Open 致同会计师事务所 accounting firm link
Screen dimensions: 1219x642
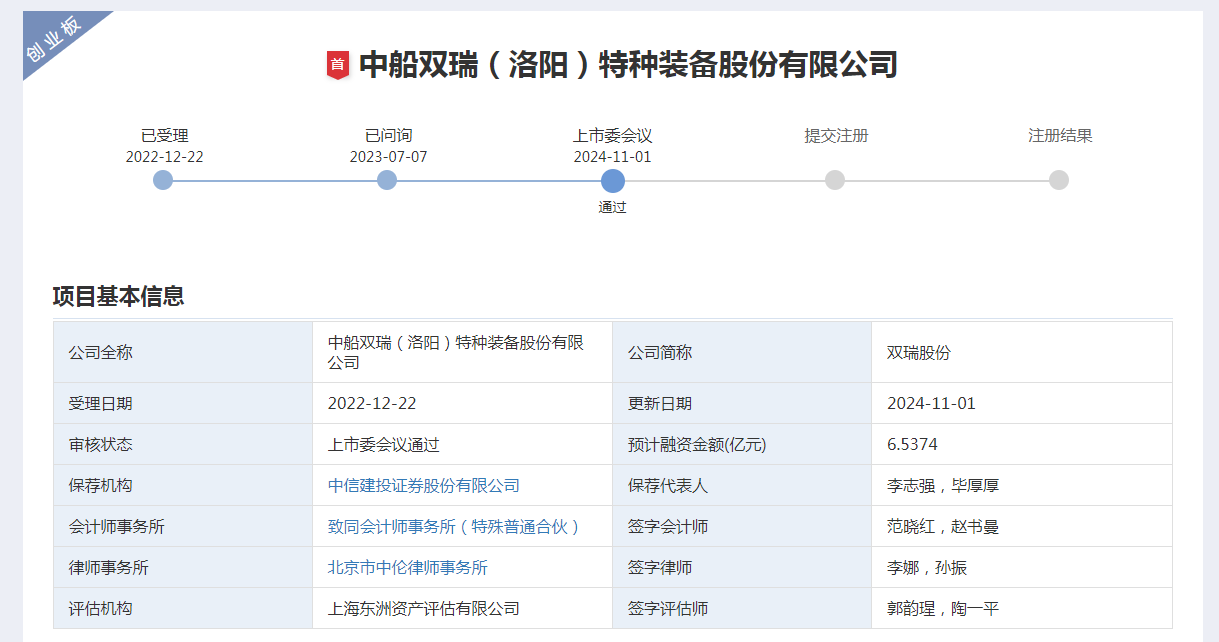tap(454, 527)
